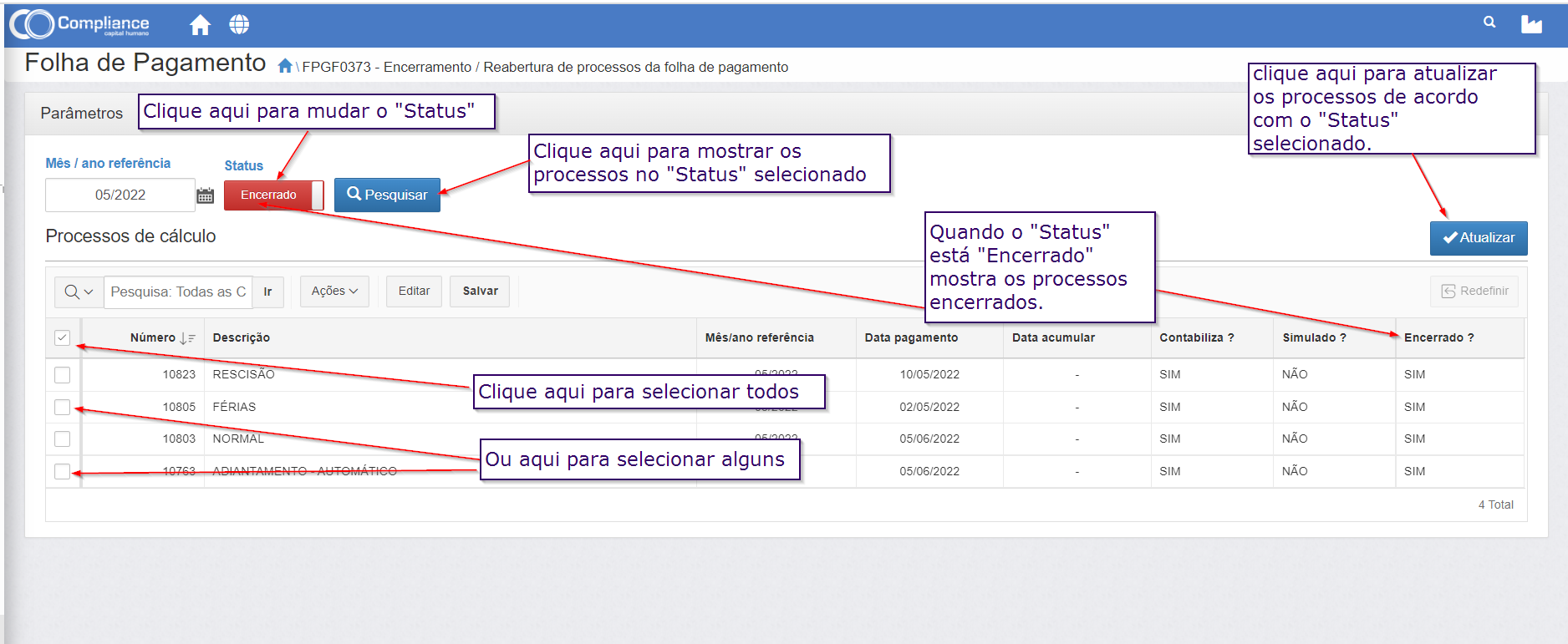The width and height of the screenshot is (1568, 644).
Task: Click the Atualizar button
Action: click(x=1479, y=238)
